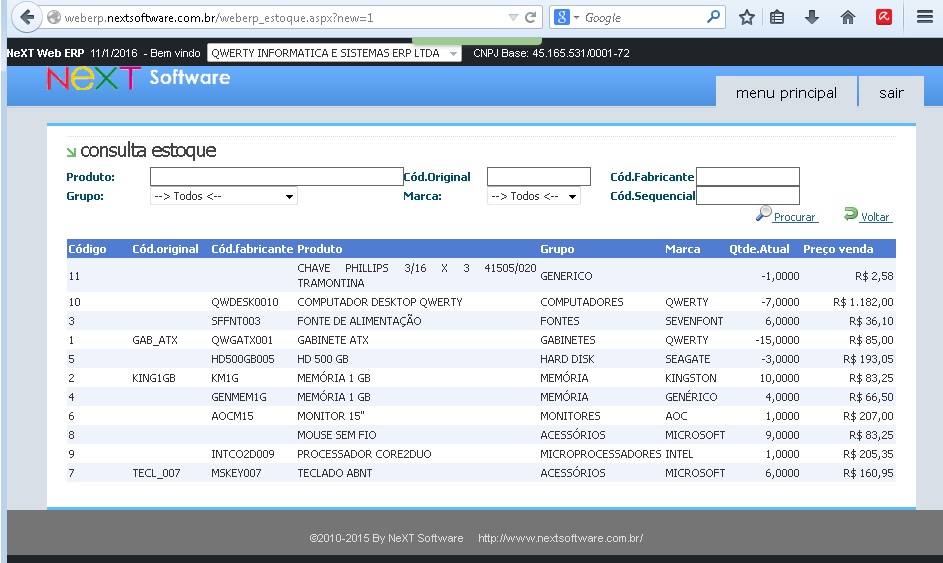
Task: Open the nextsoftware.com.br footer link
Action: point(561,538)
